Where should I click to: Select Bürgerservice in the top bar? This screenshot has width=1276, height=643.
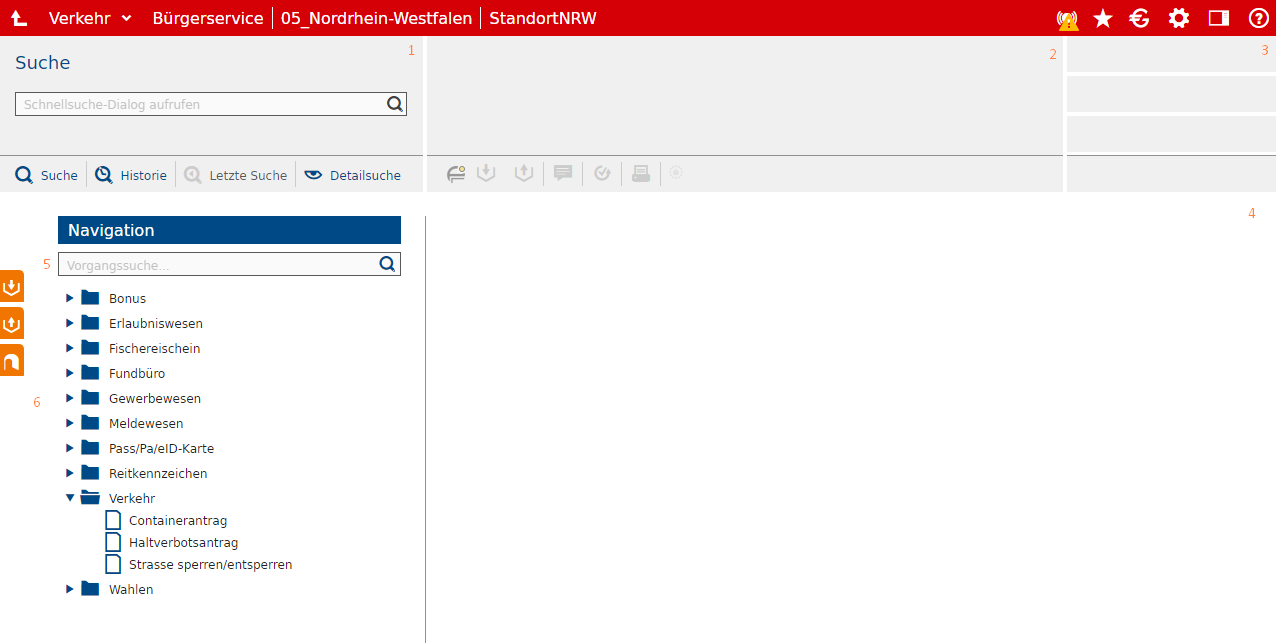coord(208,18)
